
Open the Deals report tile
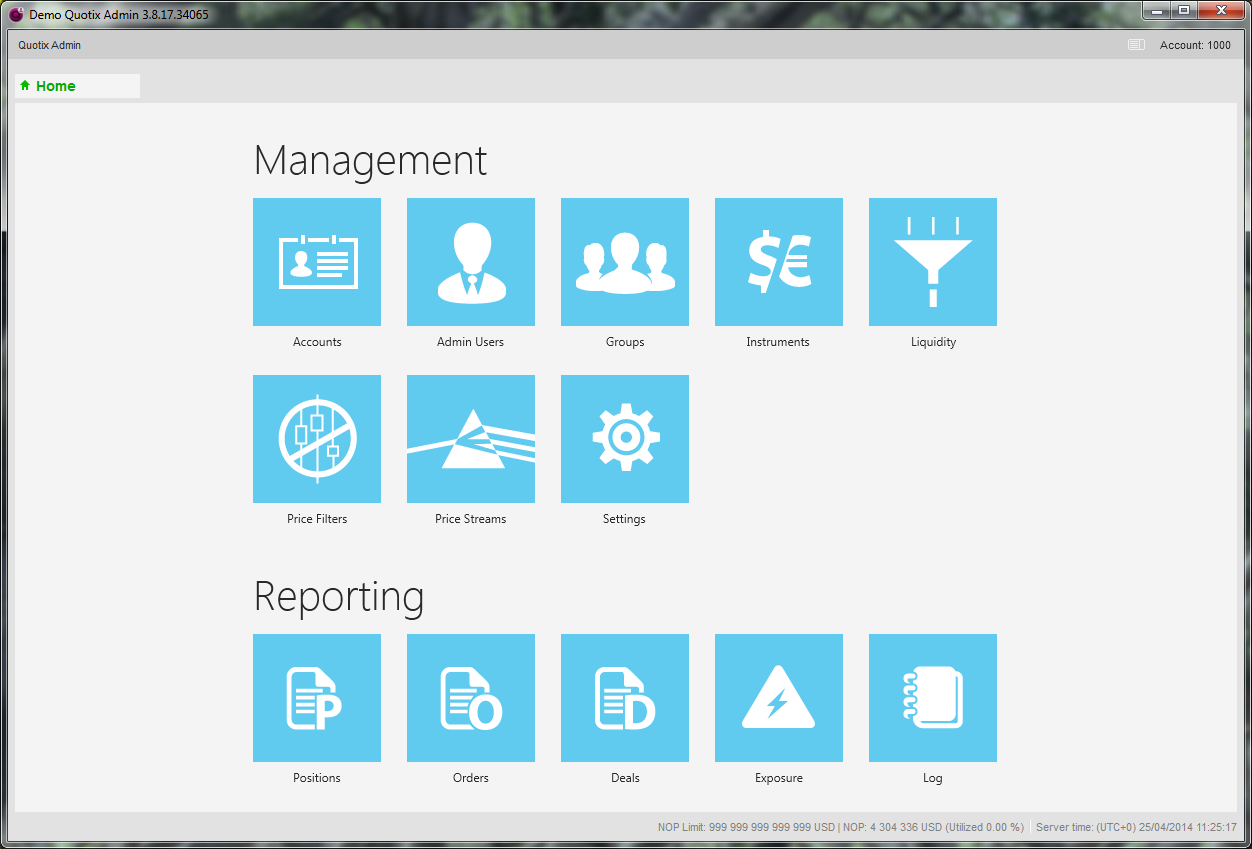(625, 698)
